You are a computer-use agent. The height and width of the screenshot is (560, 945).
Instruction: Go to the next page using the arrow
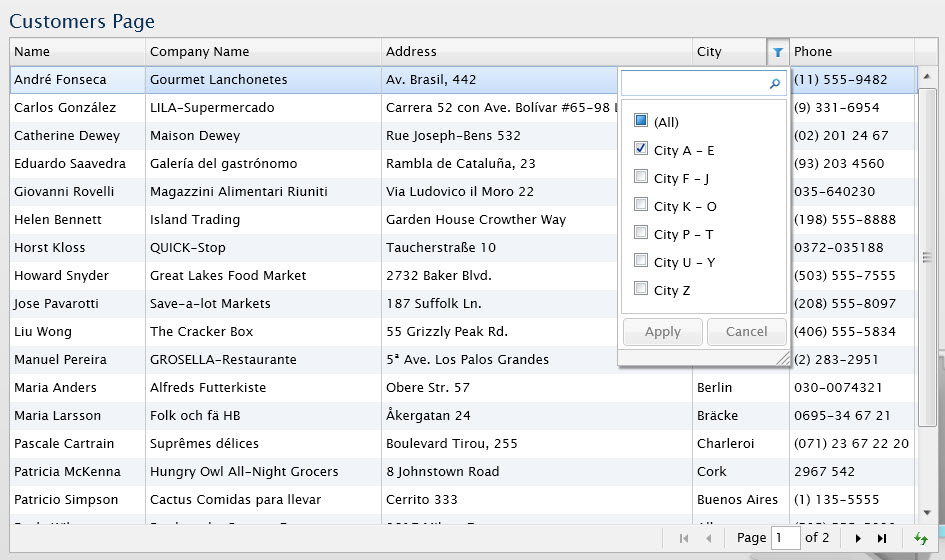point(858,538)
